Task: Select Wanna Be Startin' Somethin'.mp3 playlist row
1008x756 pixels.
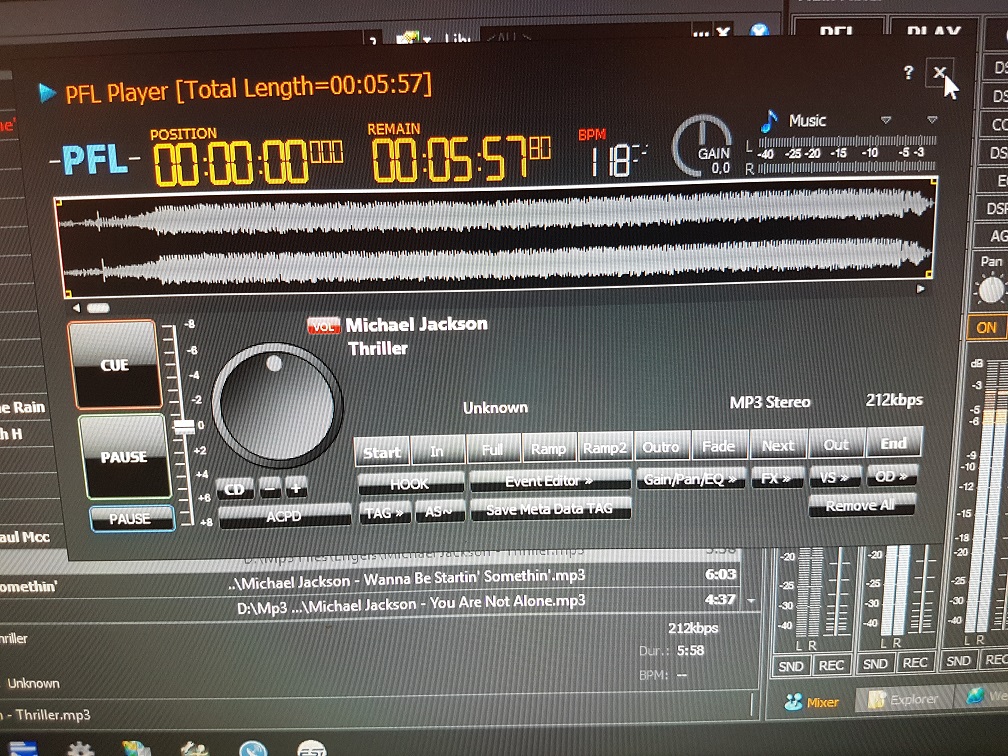Action: click(407, 579)
